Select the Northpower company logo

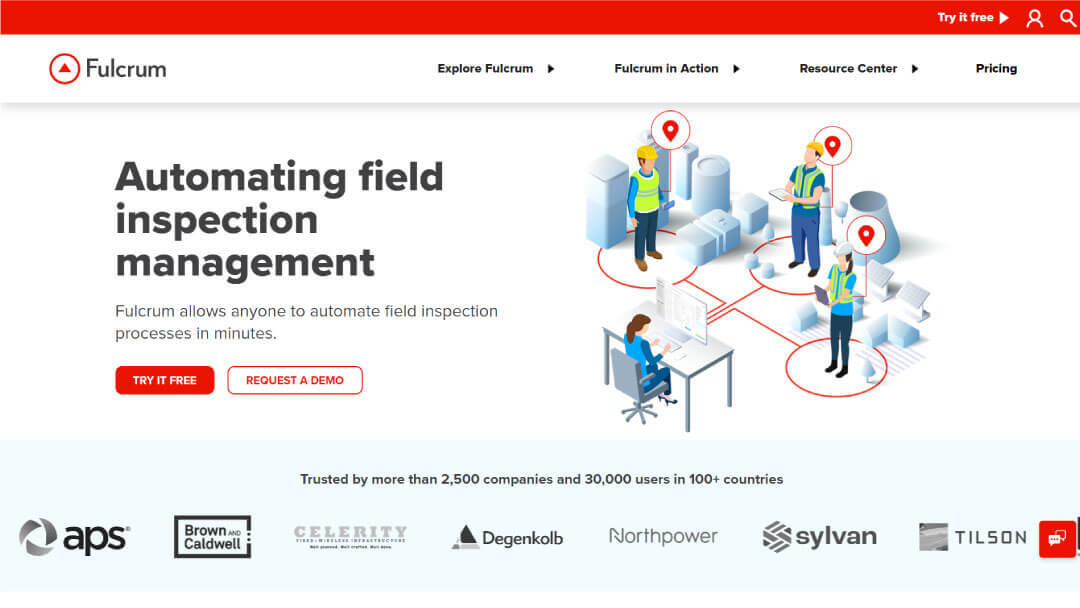[x=663, y=536]
